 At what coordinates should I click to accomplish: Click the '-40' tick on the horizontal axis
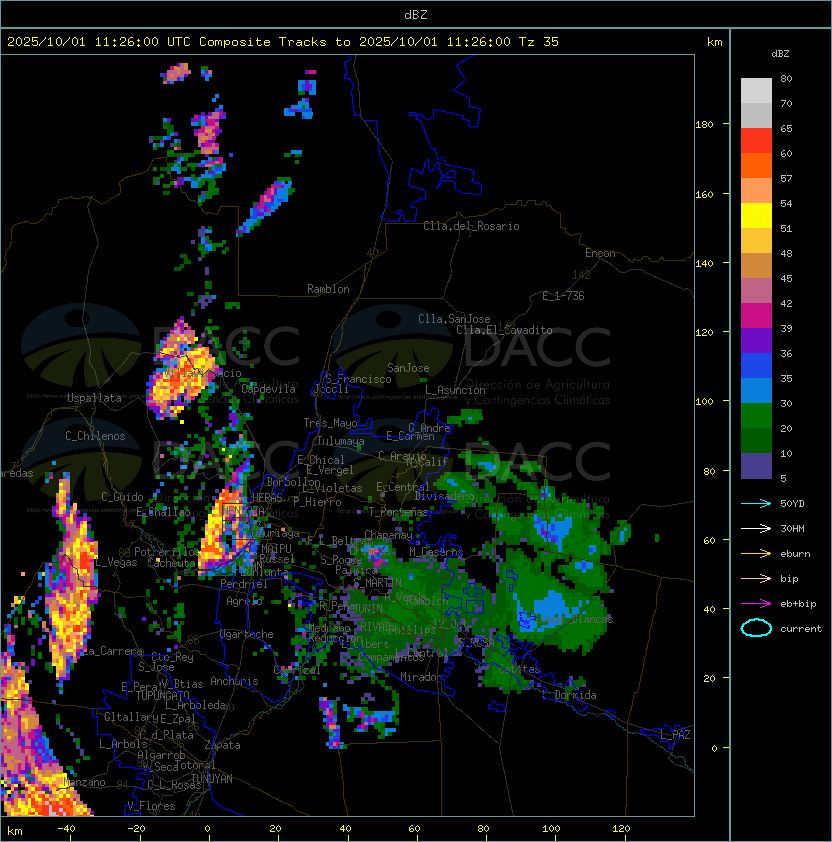point(66,829)
